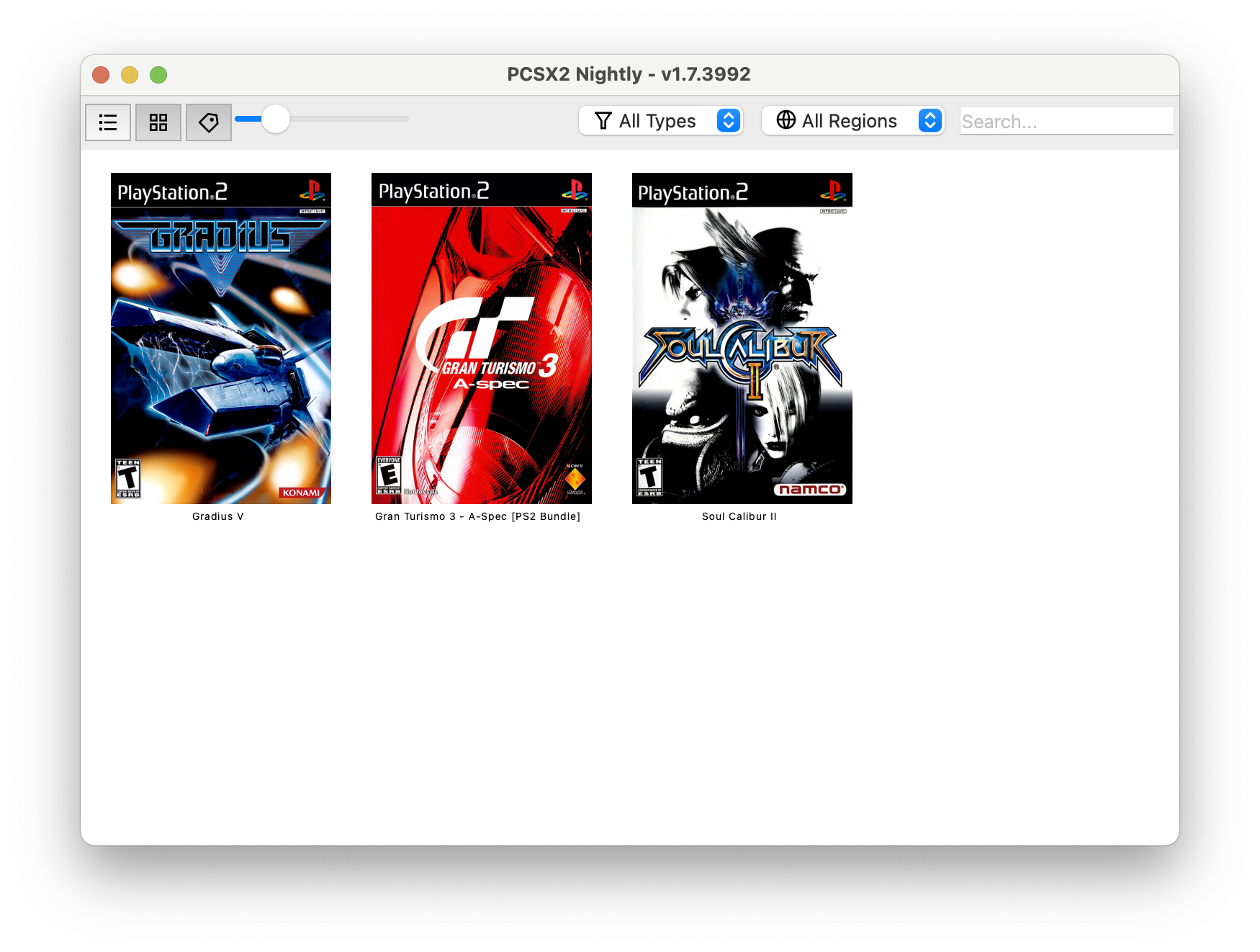This screenshot has width=1260, height=952.
Task: Click the Search input field
Action: 1066,120
